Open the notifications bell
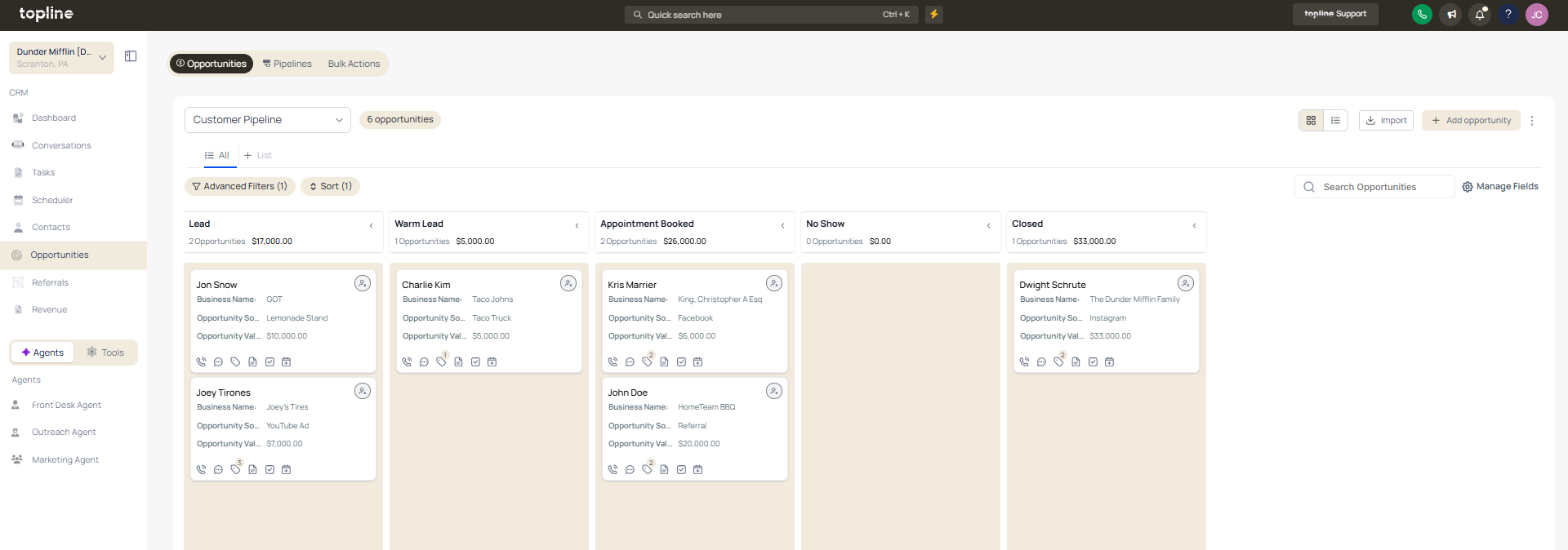 (1479, 14)
